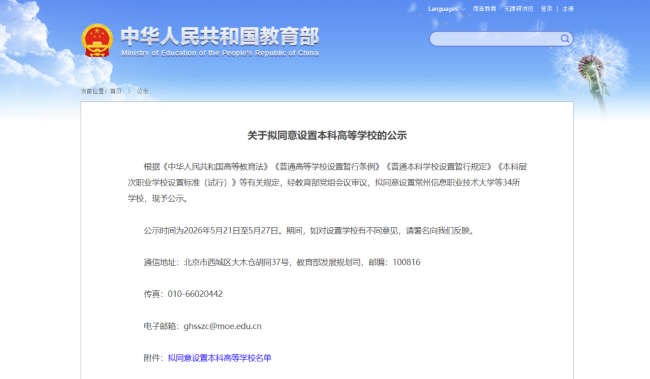Viewport: 650px width, 379px height.
Task: Go to 首页 in the breadcrumb
Action: 116,91
